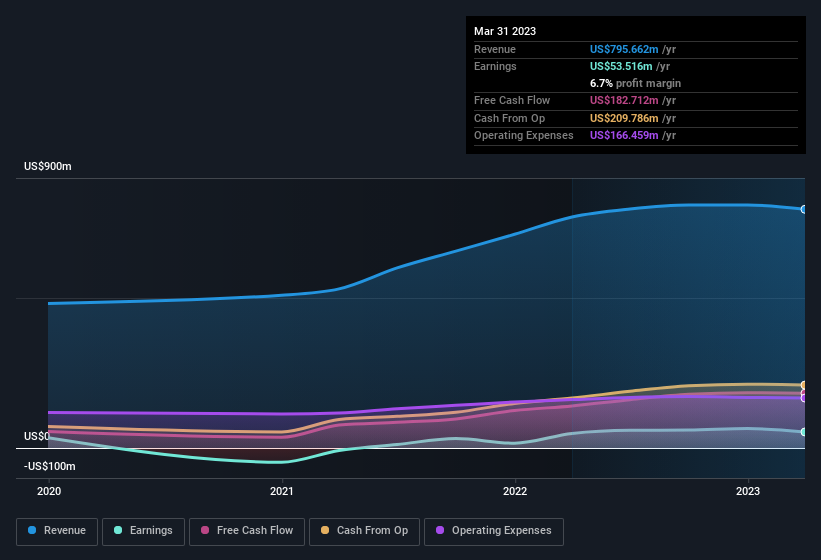Image resolution: width=821 pixels, height=560 pixels.
Task: Click the Operating Expenses purple endpoint marker
Action: (804, 398)
